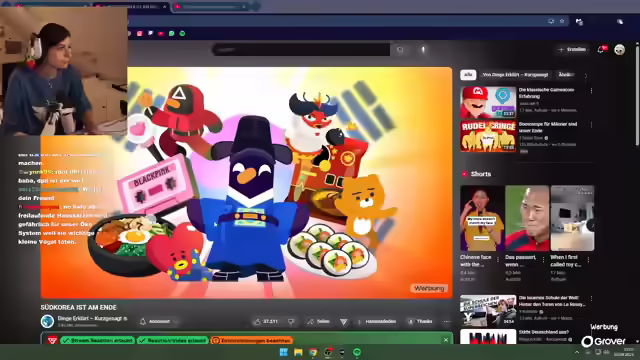
Task: Open the Dinge Erklärt – Kurzgesagt channel avatar
Action: 47,322
